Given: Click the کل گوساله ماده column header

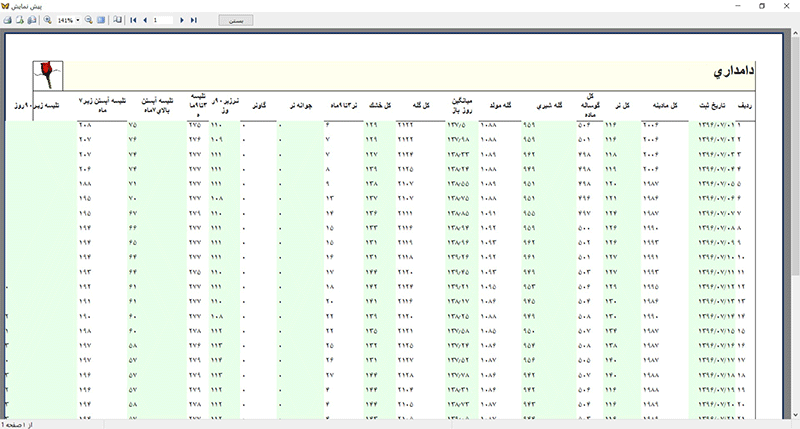Looking at the screenshot, I should tap(590, 106).
